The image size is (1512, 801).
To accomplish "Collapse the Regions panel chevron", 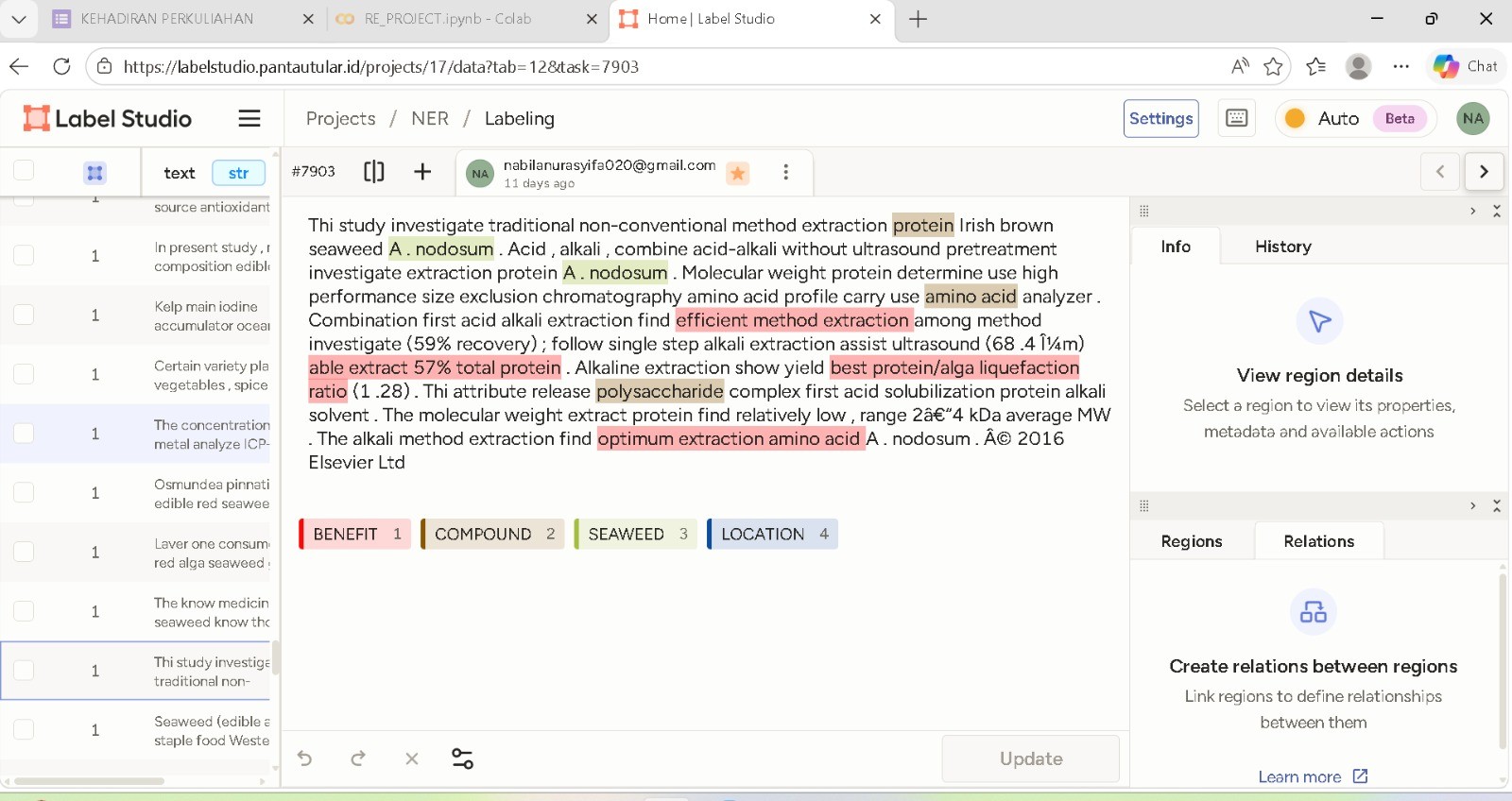I will coord(1472,505).
